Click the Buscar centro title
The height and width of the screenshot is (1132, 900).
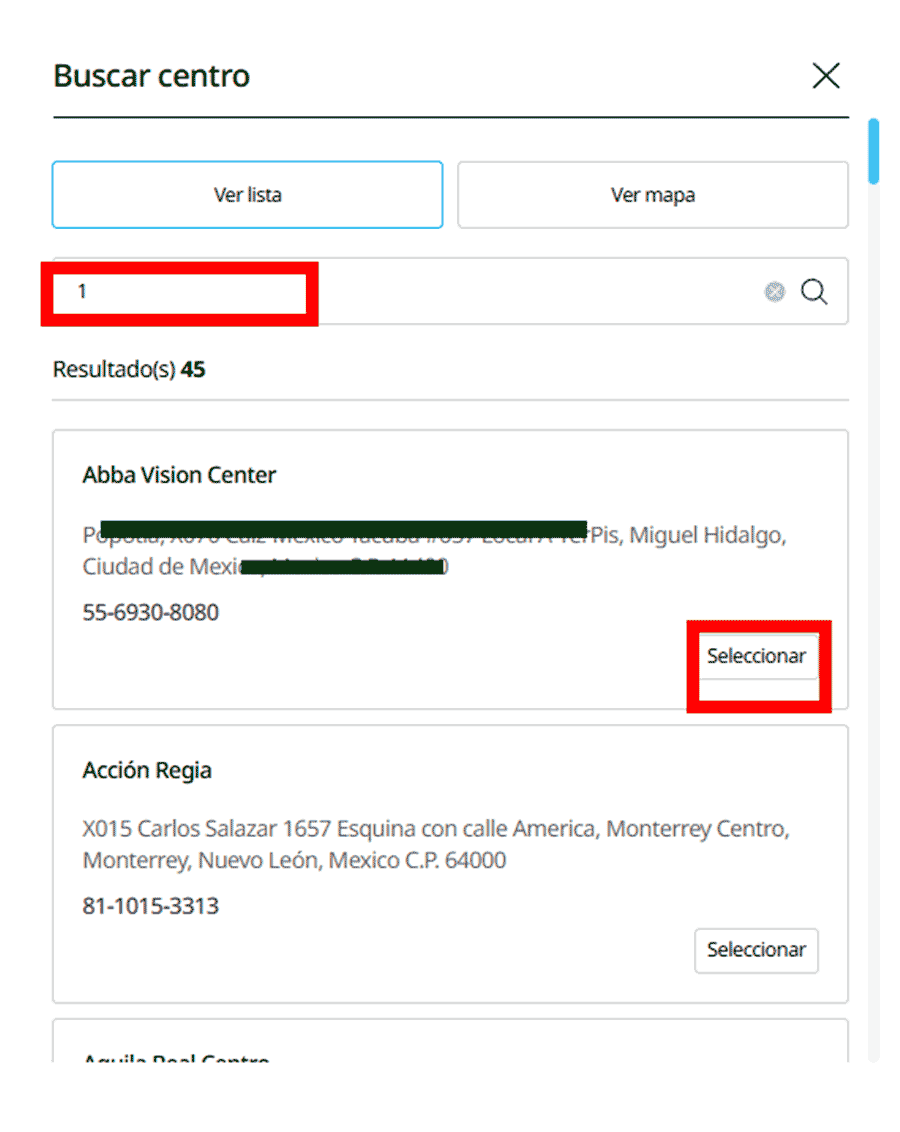tap(151, 75)
